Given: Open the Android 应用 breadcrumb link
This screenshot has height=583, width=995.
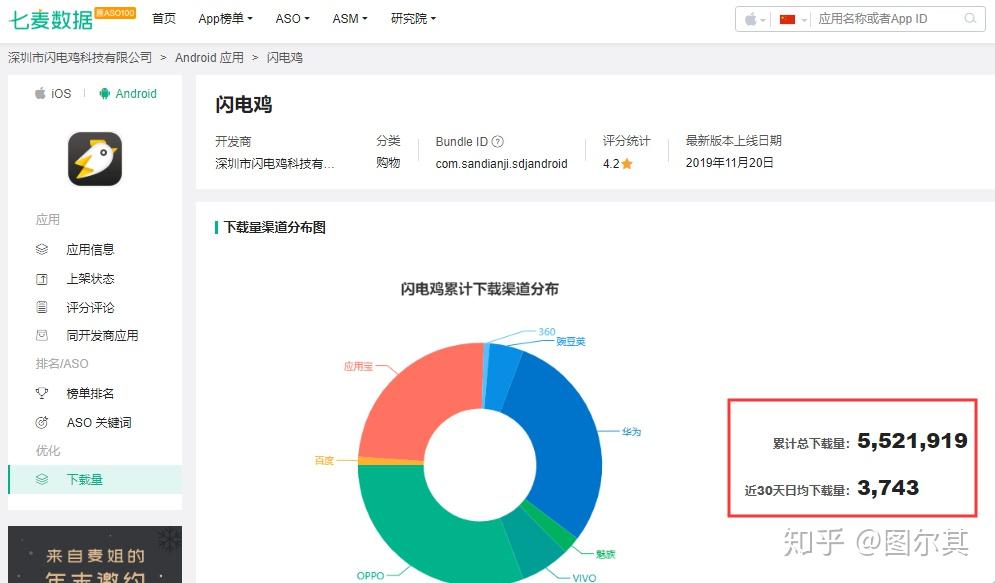Looking at the screenshot, I should [x=209, y=58].
